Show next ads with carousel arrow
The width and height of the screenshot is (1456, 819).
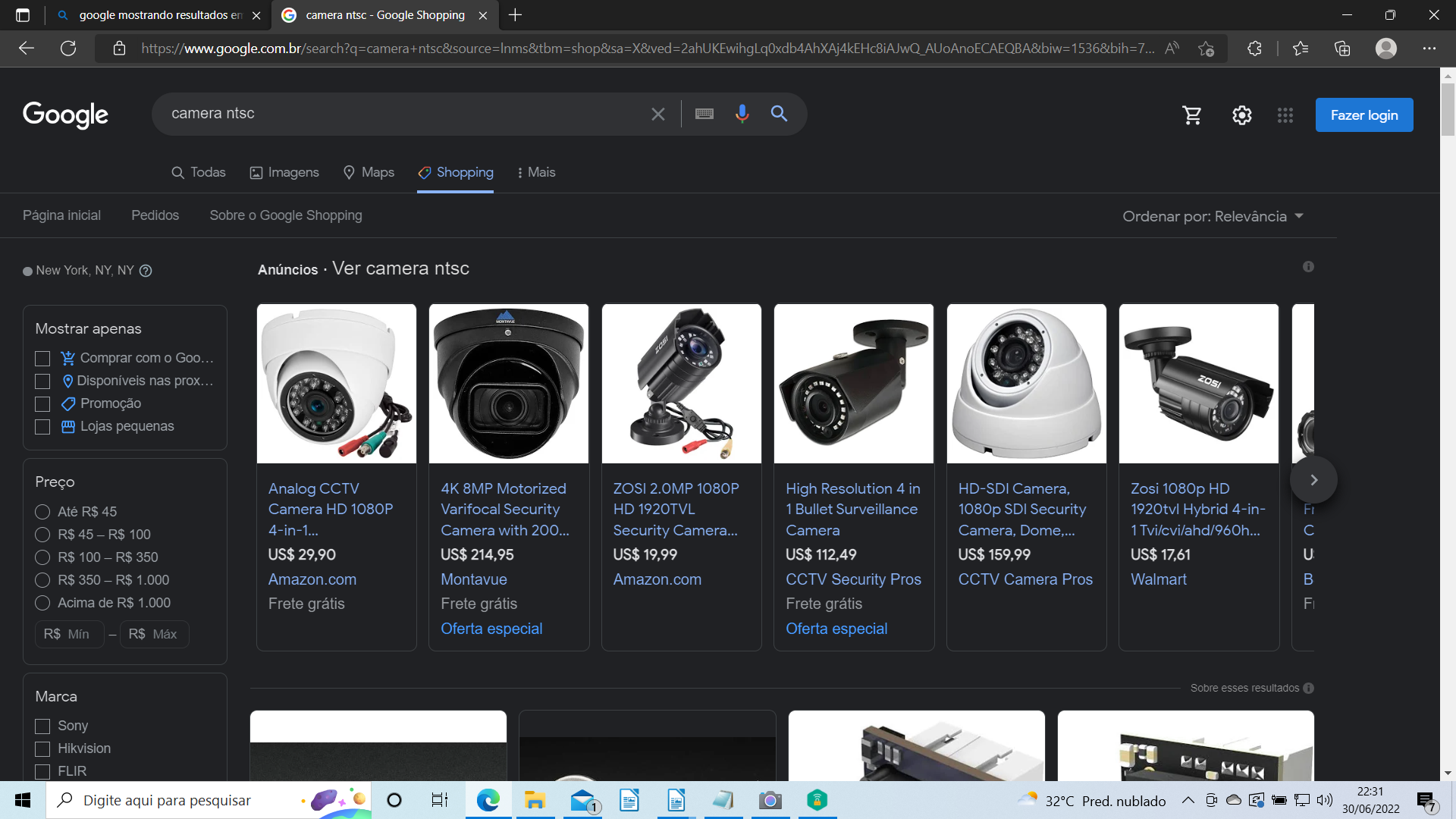[1313, 479]
